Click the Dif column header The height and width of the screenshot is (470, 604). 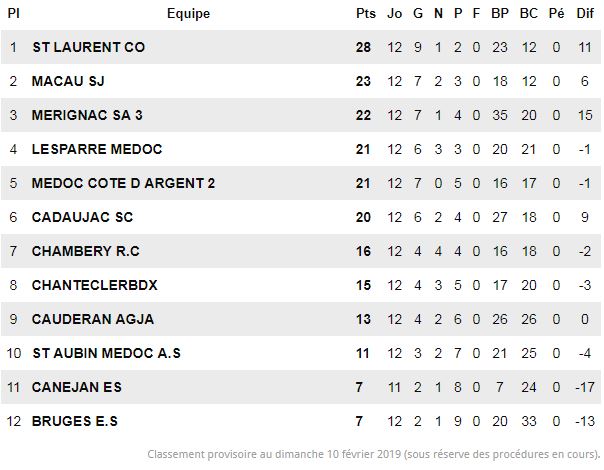(x=585, y=13)
